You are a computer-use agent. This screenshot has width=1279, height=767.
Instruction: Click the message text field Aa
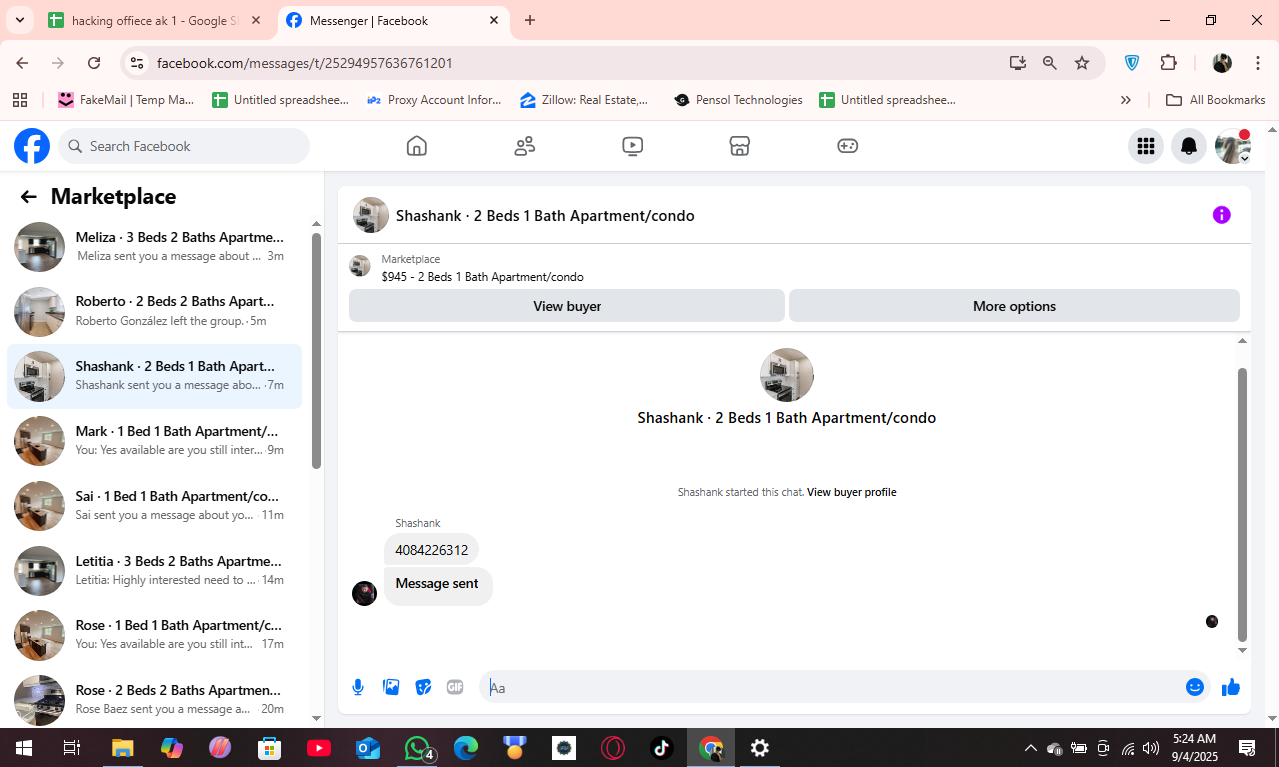pos(830,687)
